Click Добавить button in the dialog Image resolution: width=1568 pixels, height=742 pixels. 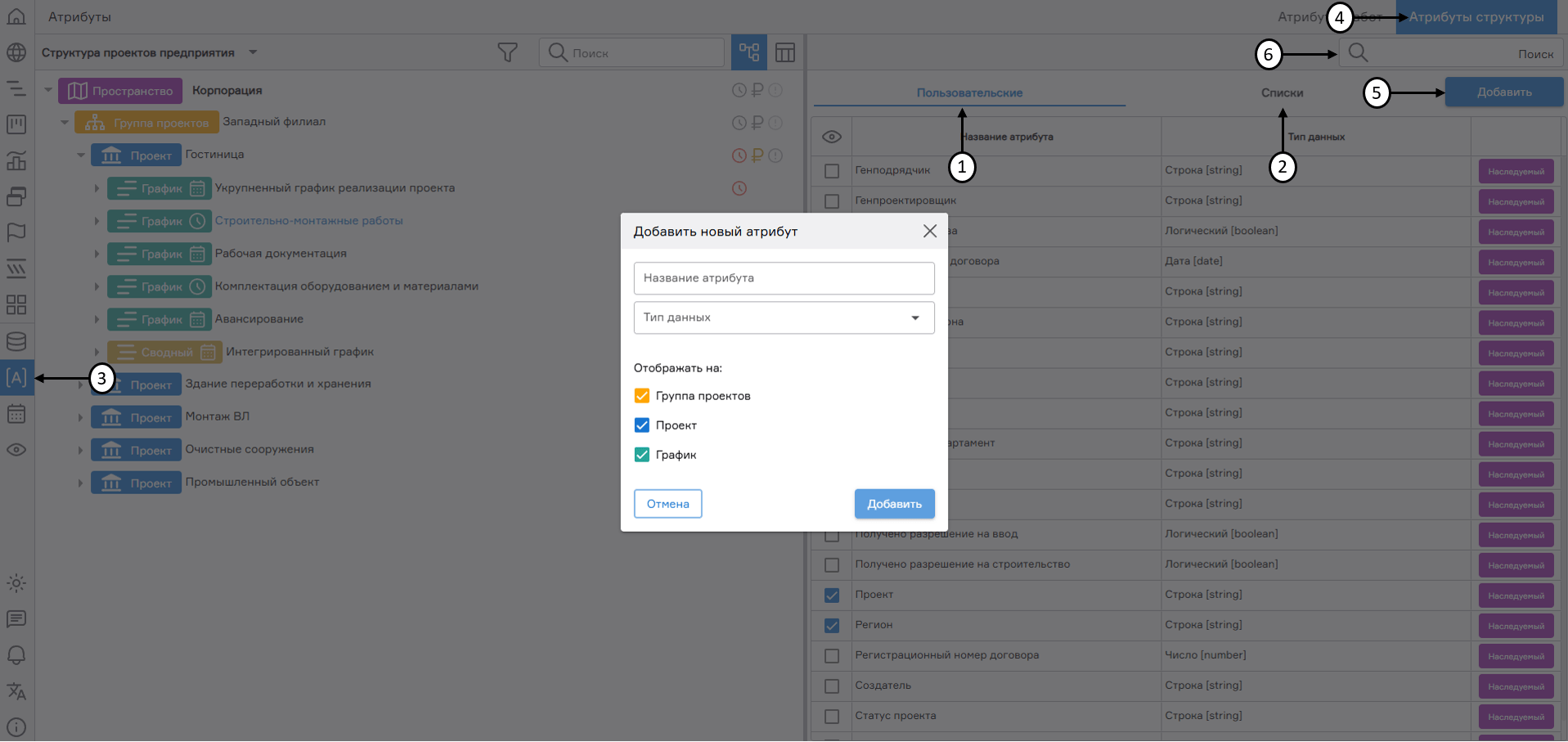[894, 504]
